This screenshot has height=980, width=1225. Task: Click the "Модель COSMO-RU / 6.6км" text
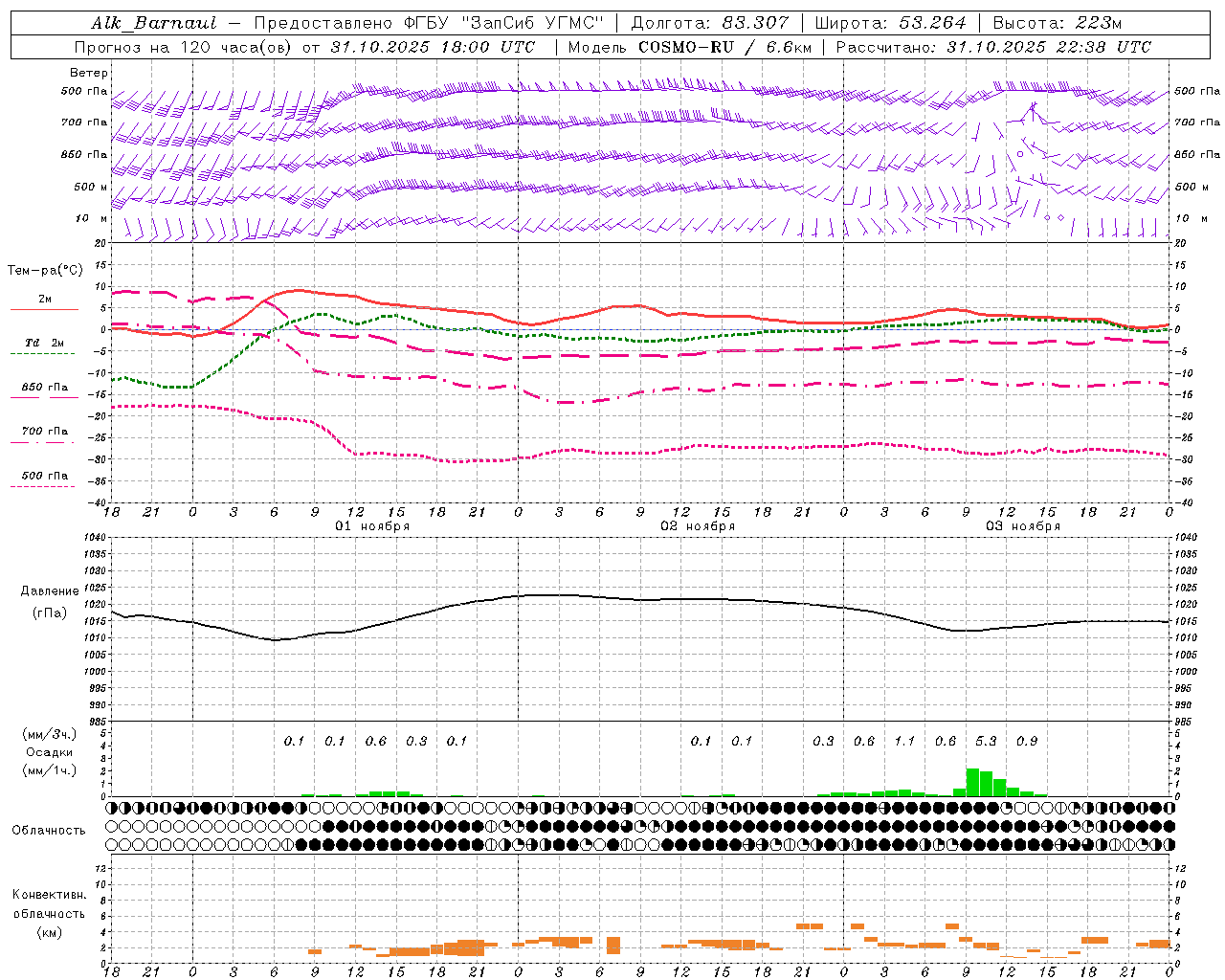(x=689, y=47)
